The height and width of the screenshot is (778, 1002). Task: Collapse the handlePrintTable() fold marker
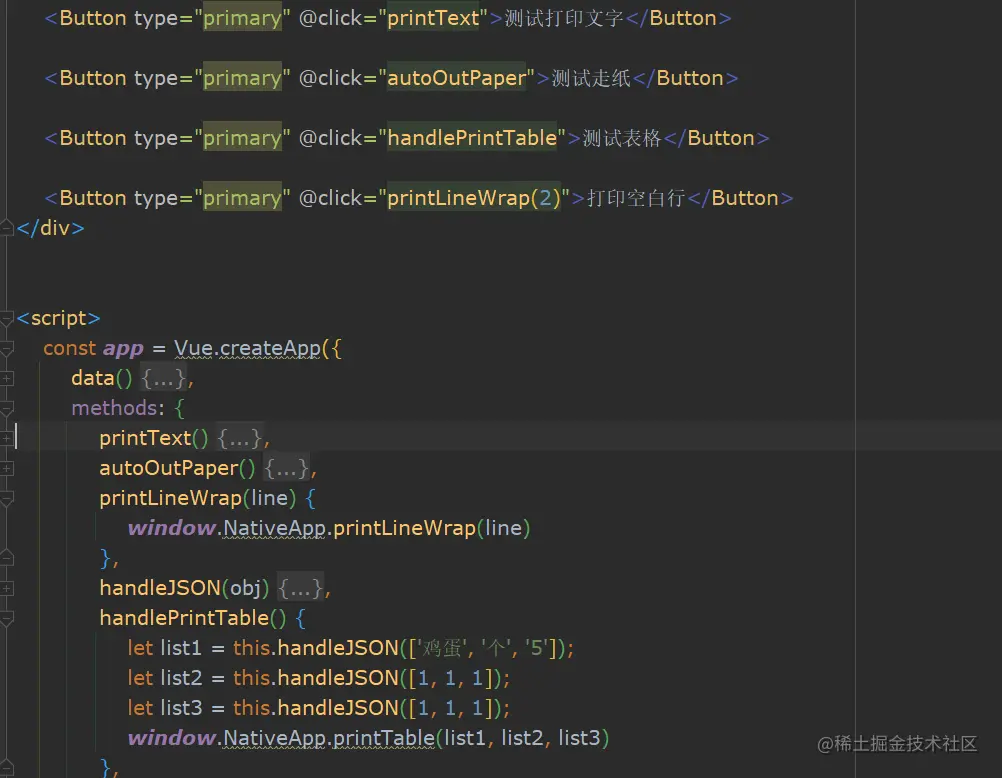click(6, 618)
